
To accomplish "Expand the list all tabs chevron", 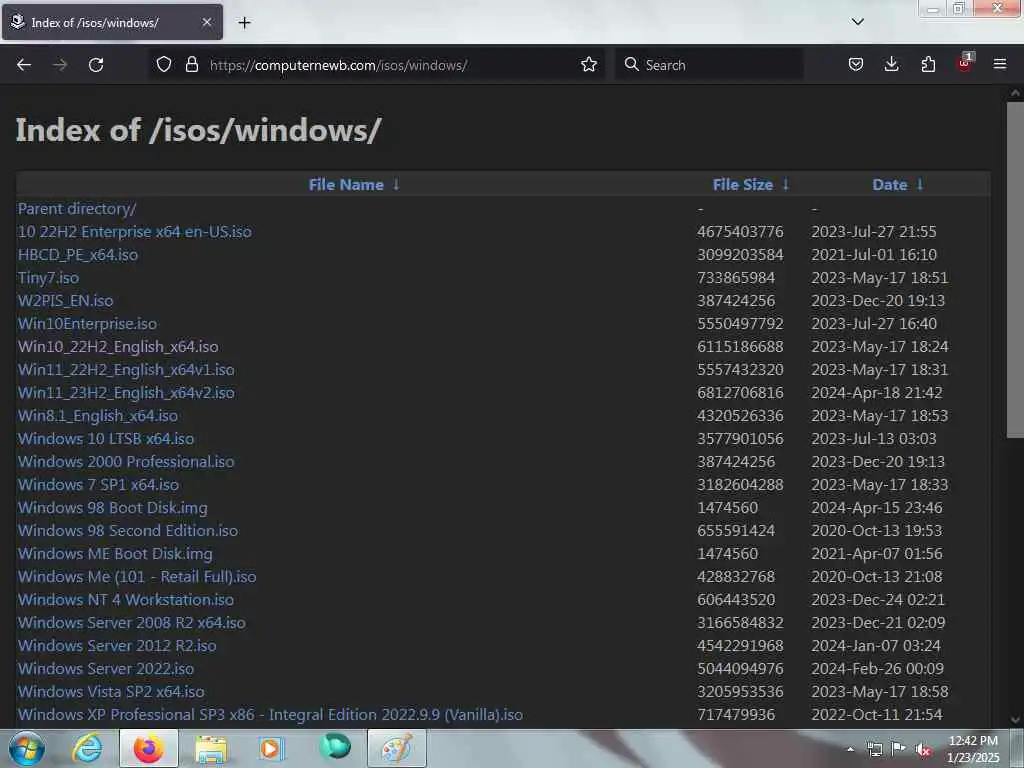I will (858, 22).
